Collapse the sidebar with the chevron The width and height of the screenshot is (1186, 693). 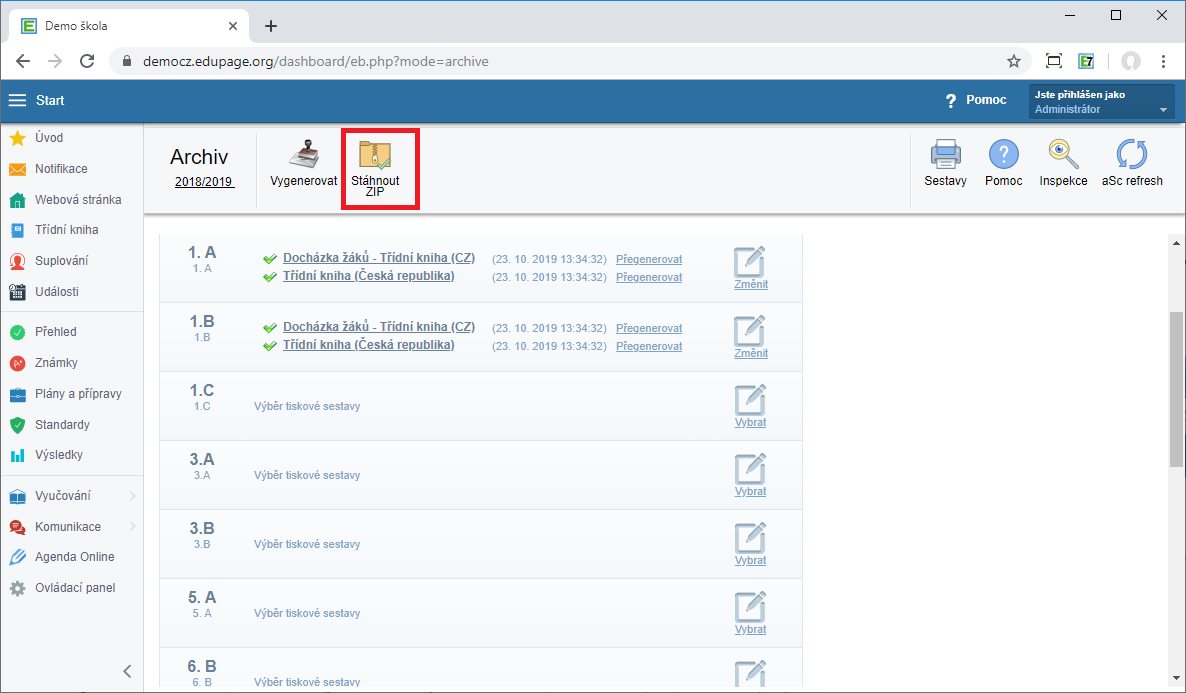(127, 671)
